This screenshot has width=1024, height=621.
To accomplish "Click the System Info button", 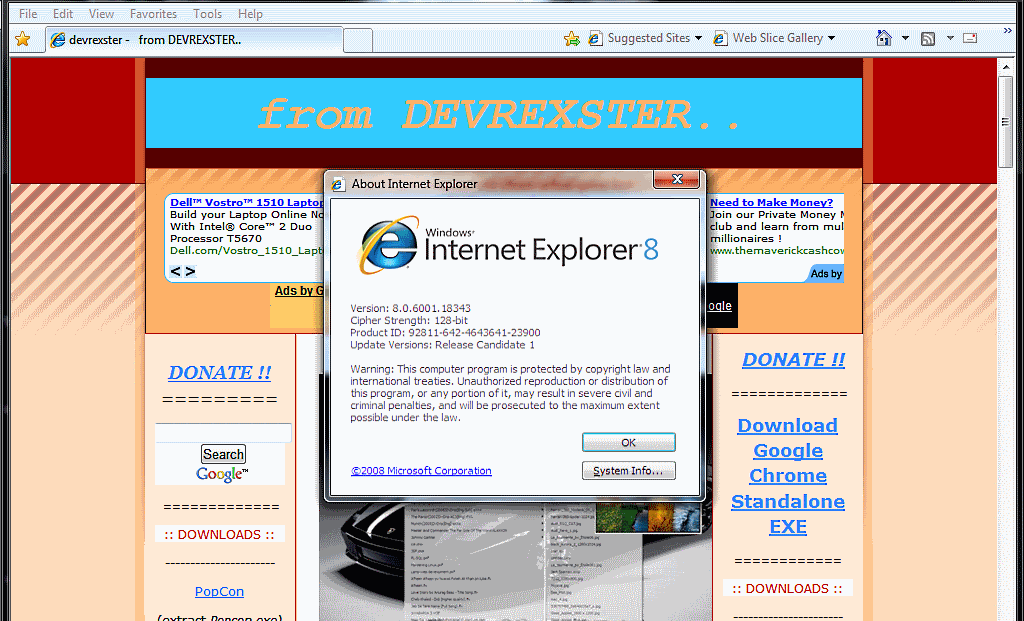I will pos(628,470).
